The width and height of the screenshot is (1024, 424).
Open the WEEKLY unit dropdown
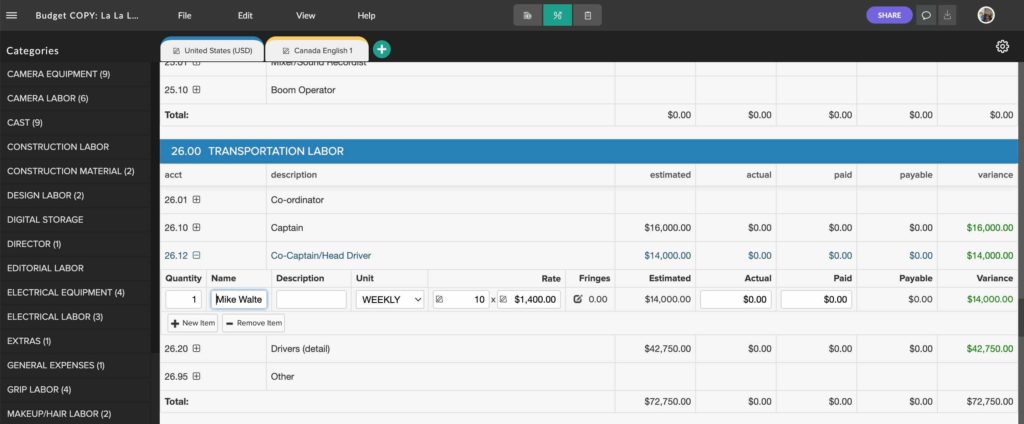click(x=390, y=299)
